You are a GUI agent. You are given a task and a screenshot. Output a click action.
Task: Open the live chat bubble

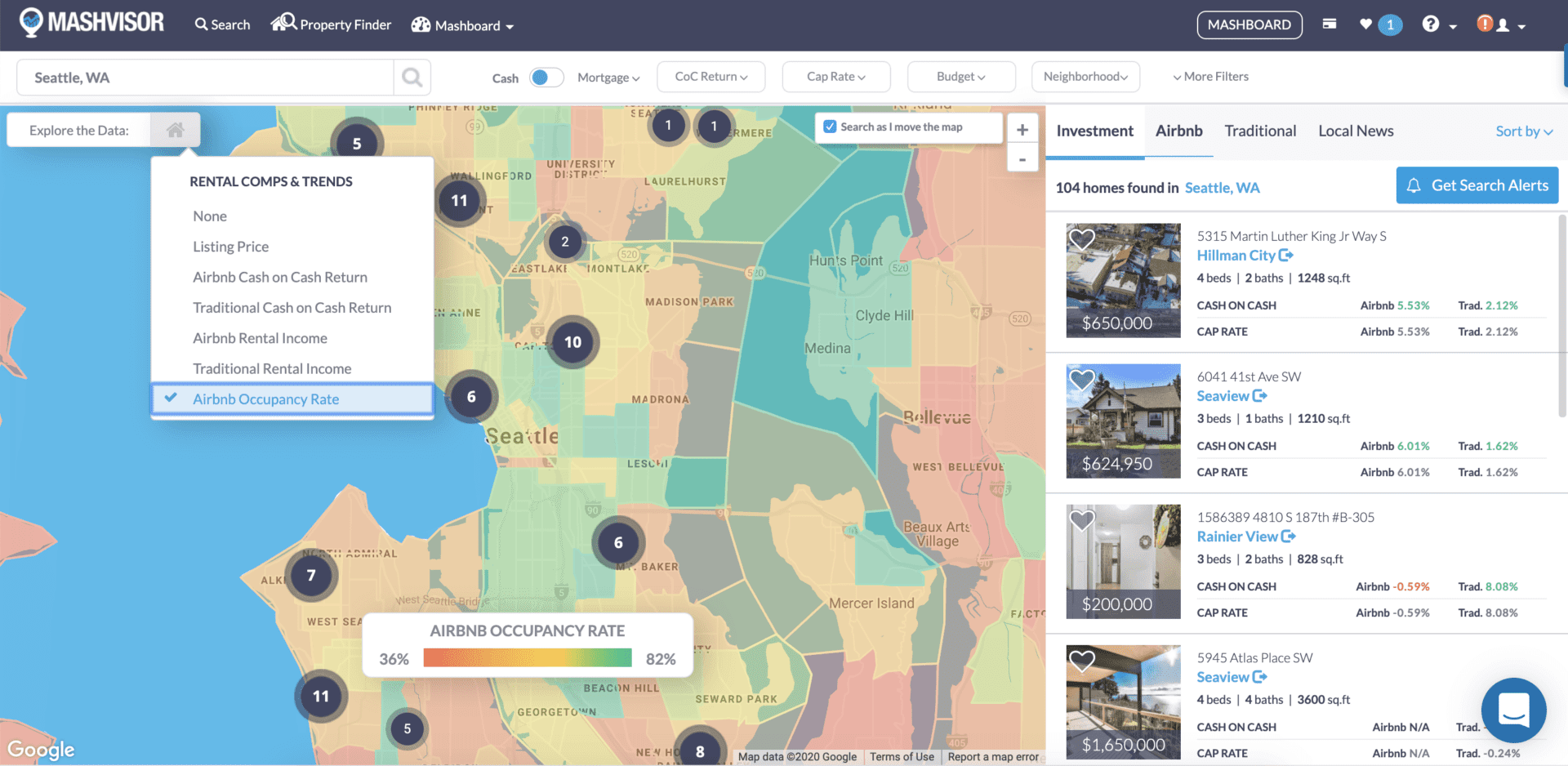click(1513, 710)
